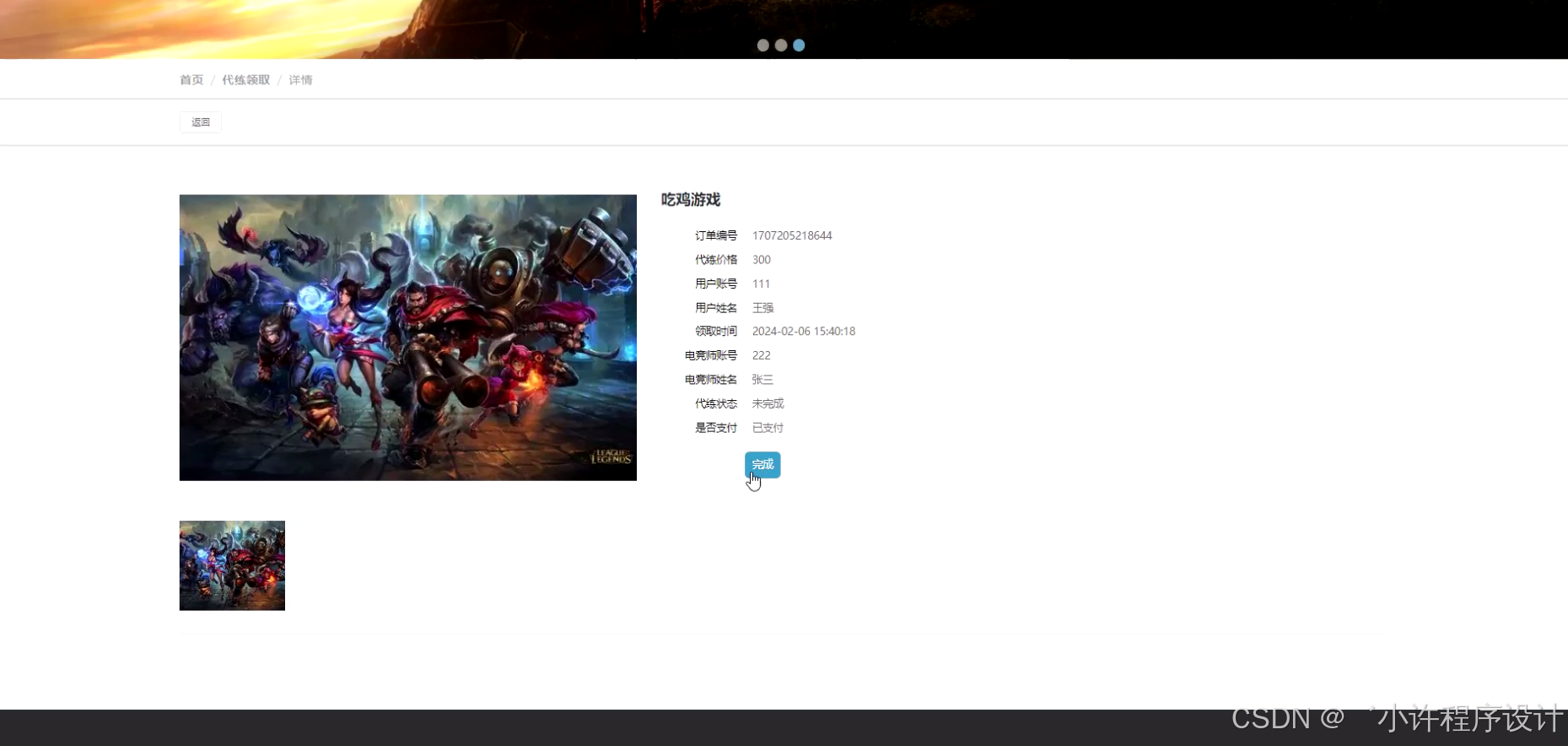Image resolution: width=1568 pixels, height=746 pixels.
Task: Select the second carousel dot
Action: (781, 46)
